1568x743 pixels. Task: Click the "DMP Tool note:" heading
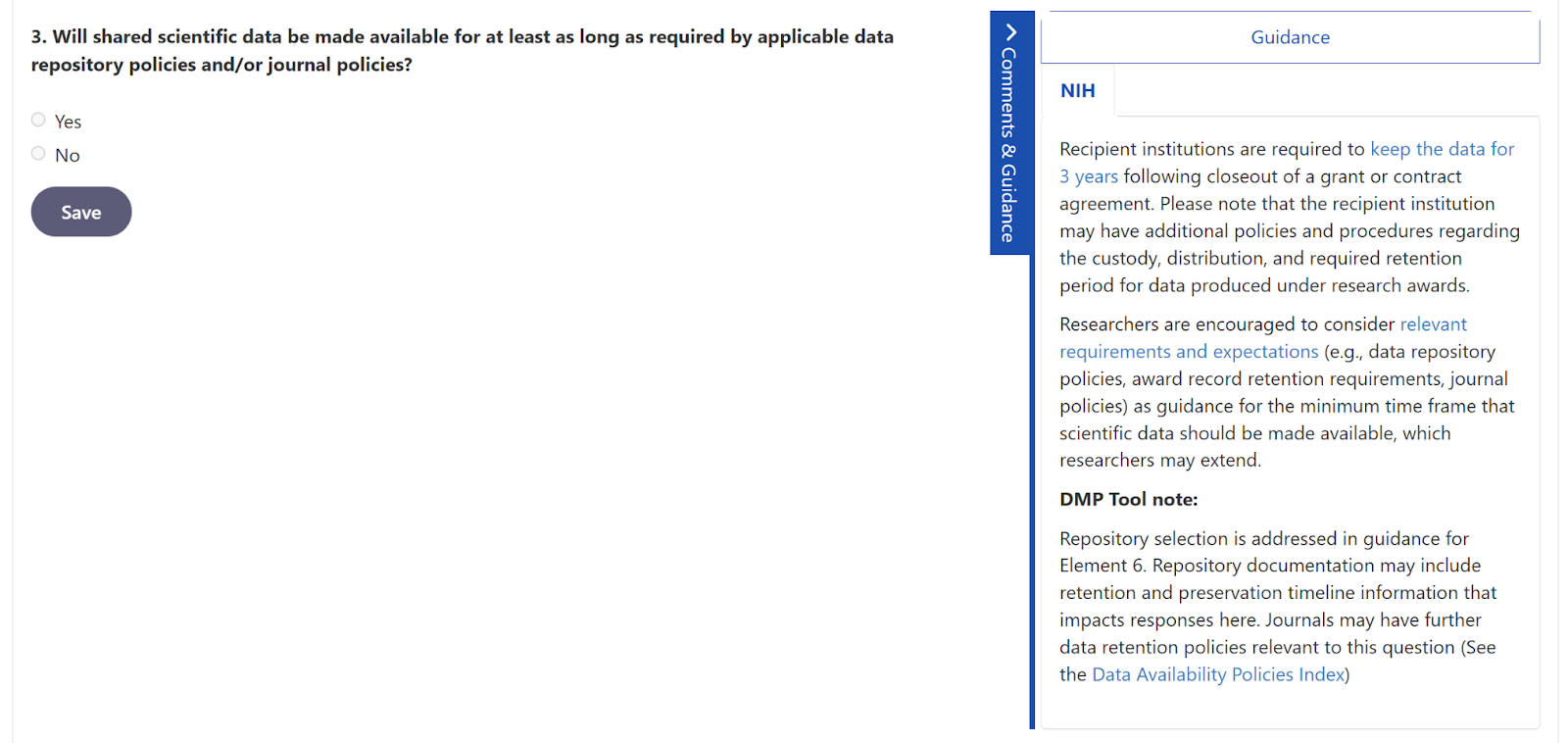click(x=1128, y=499)
